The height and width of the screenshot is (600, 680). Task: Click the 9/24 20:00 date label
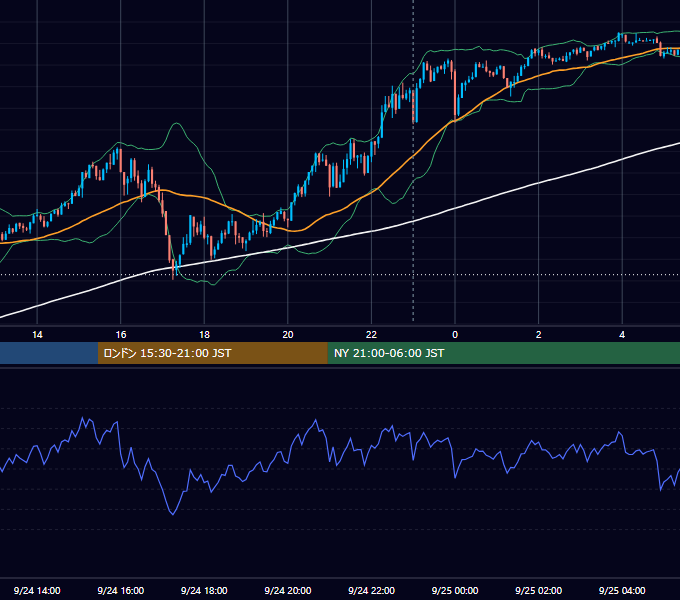click(x=288, y=590)
